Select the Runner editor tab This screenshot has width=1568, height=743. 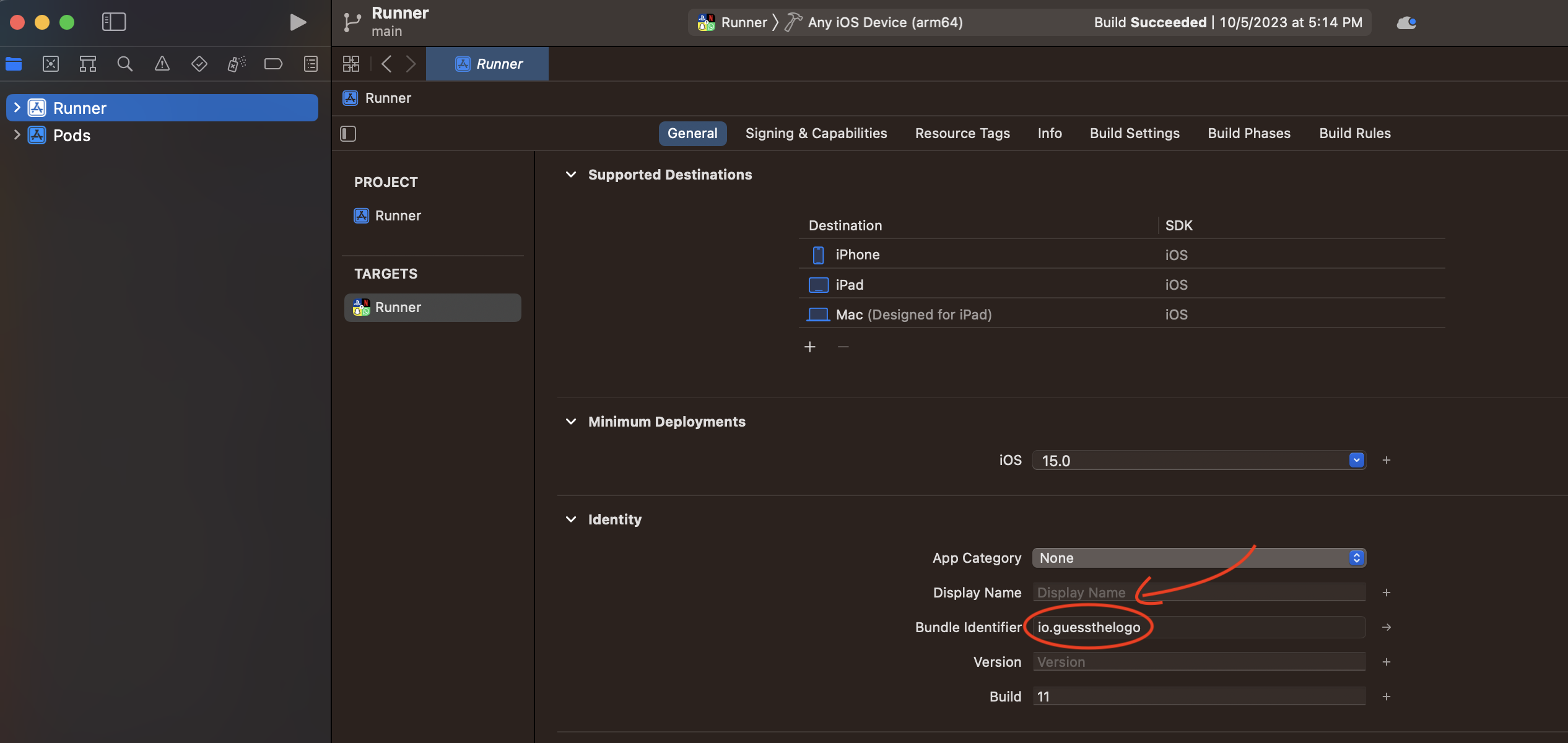click(487, 64)
